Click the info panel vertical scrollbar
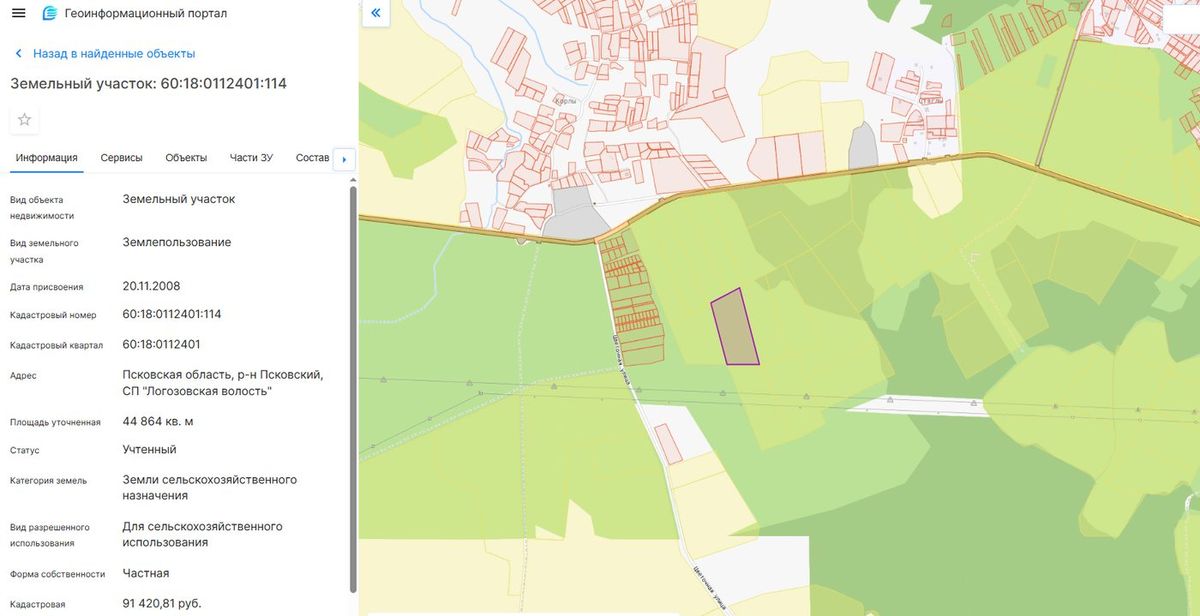Screen dimensions: 1200x616 [x=353, y=388]
